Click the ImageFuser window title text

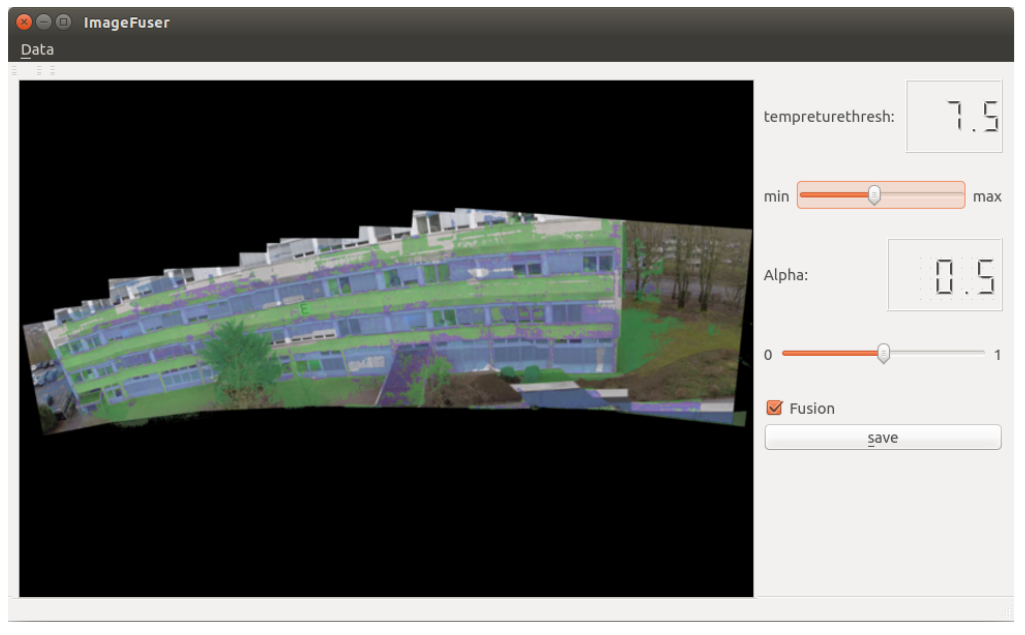click(127, 22)
